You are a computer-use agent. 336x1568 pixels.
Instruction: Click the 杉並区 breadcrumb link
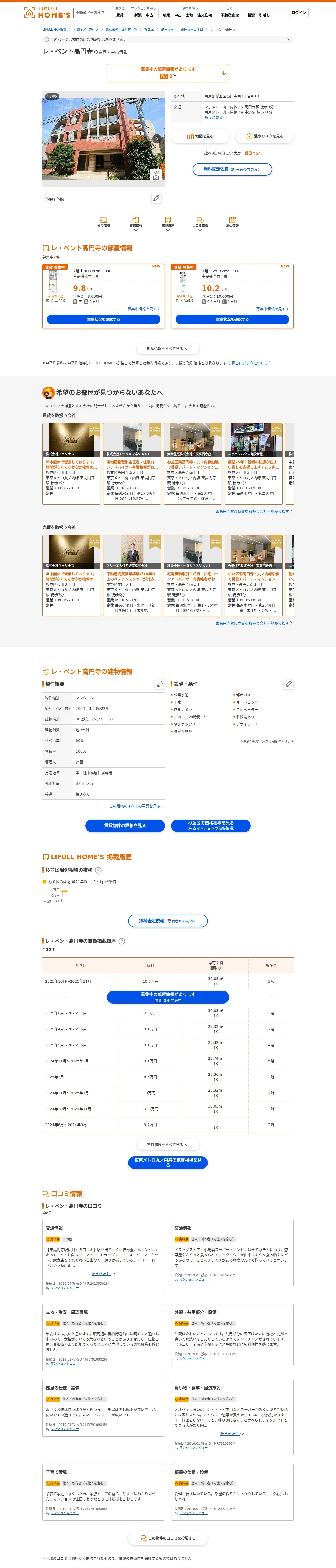point(149,29)
